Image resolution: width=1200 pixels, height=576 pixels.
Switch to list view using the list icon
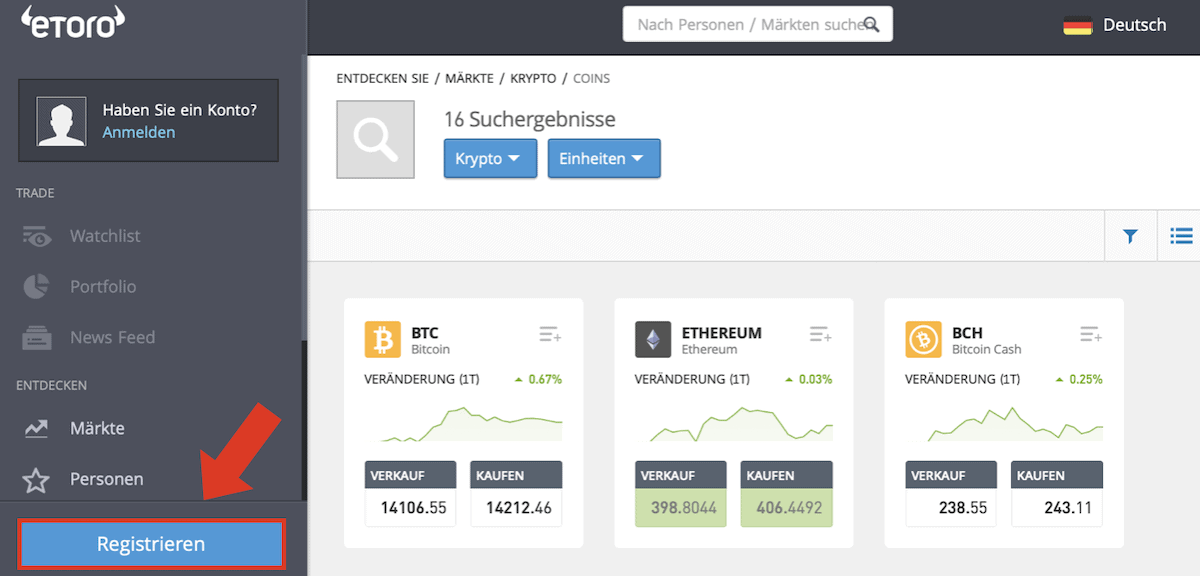coord(1181,235)
